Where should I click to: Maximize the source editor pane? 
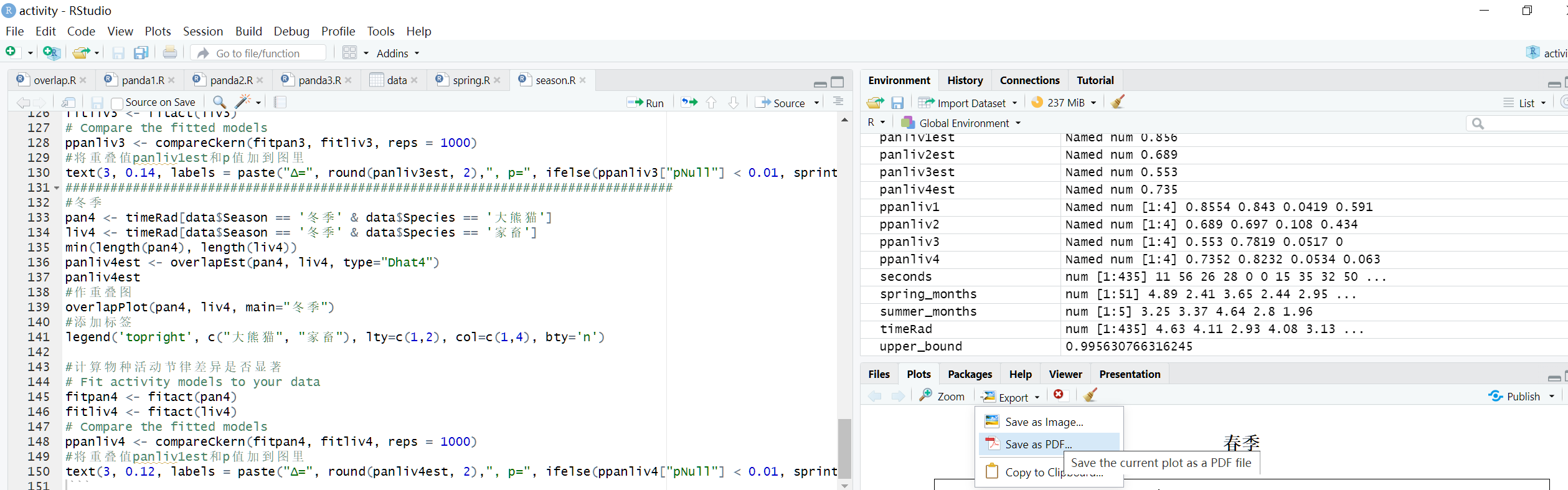click(x=838, y=82)
